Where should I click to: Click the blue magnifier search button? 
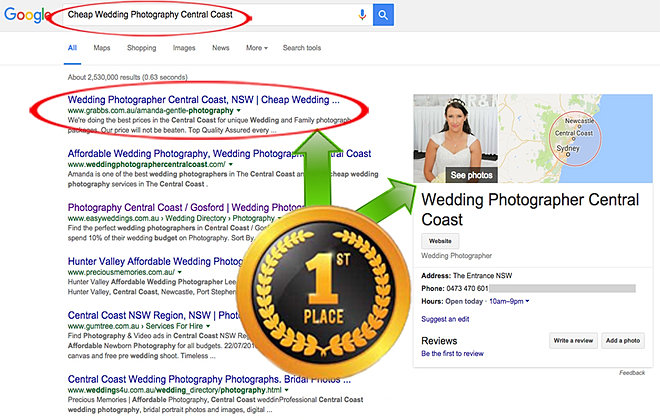(x=383, y=15)
